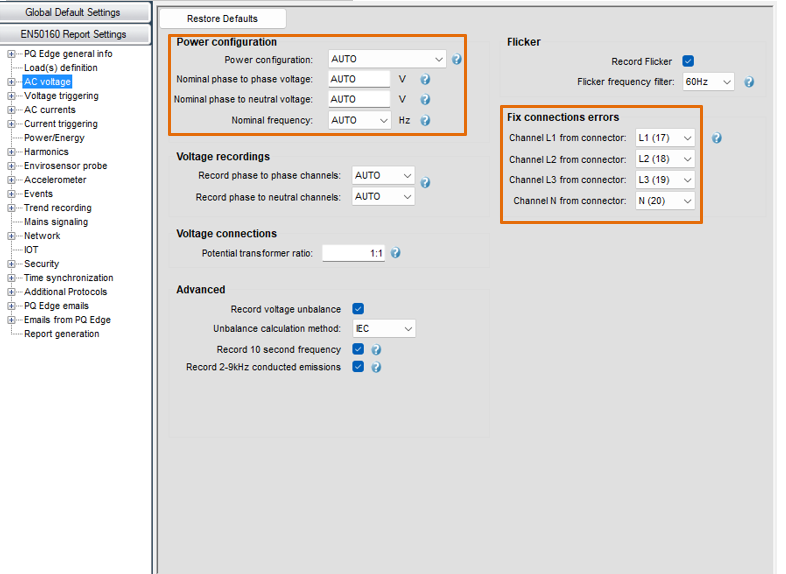Click help icon for Voltage recordings
This screenshot has height=574, width=786.
425,182
